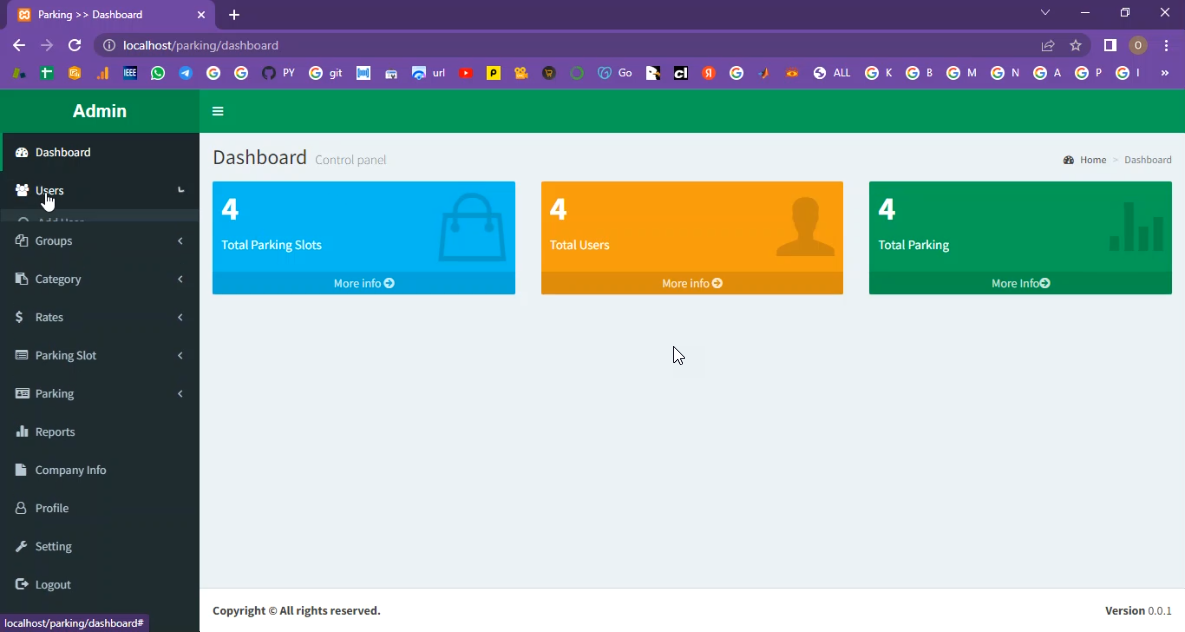Image resolution: width=1185 pixels, height=632 pixels.
Task: Open More info on Total Users card
Action: click(691, 283)
